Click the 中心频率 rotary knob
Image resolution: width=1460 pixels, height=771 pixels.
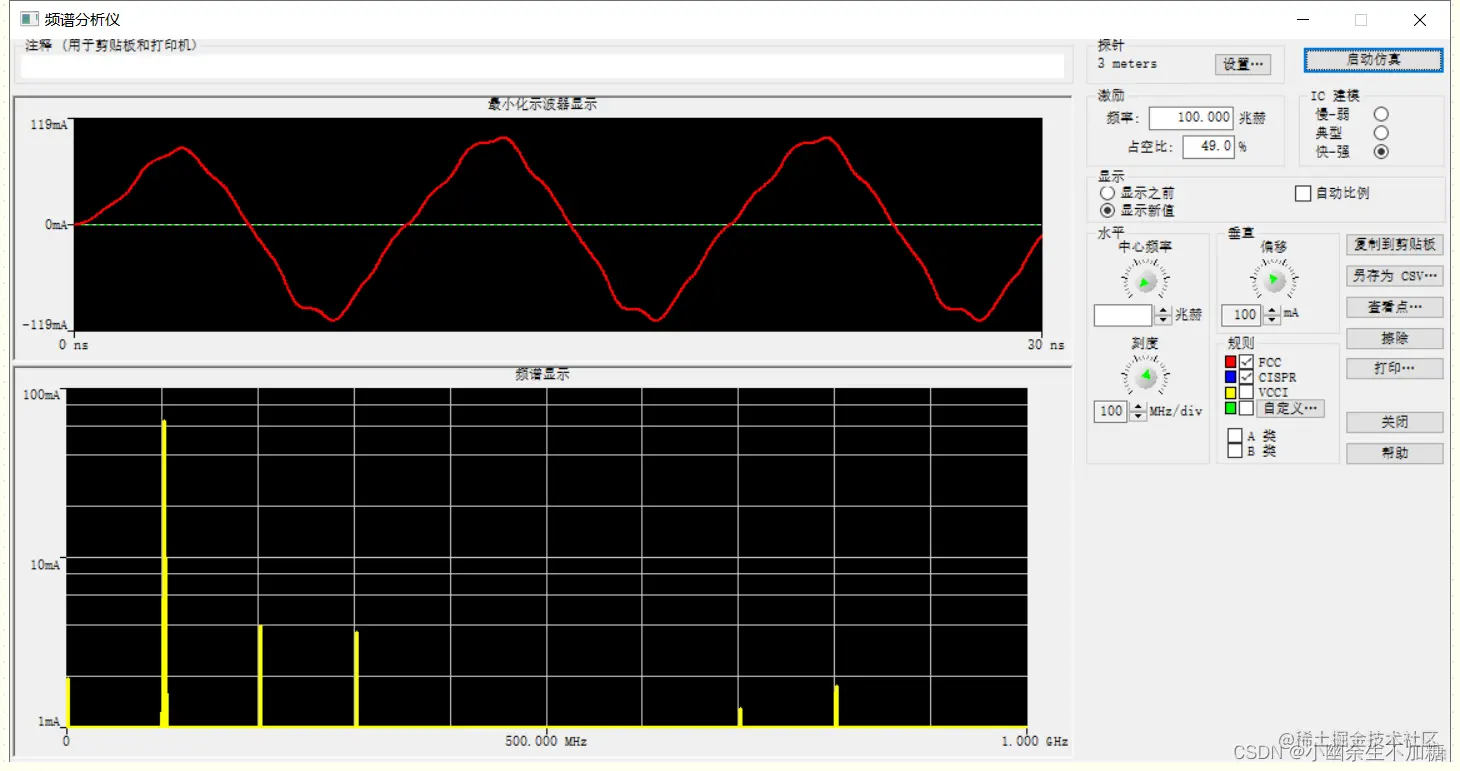[1146, 281]
